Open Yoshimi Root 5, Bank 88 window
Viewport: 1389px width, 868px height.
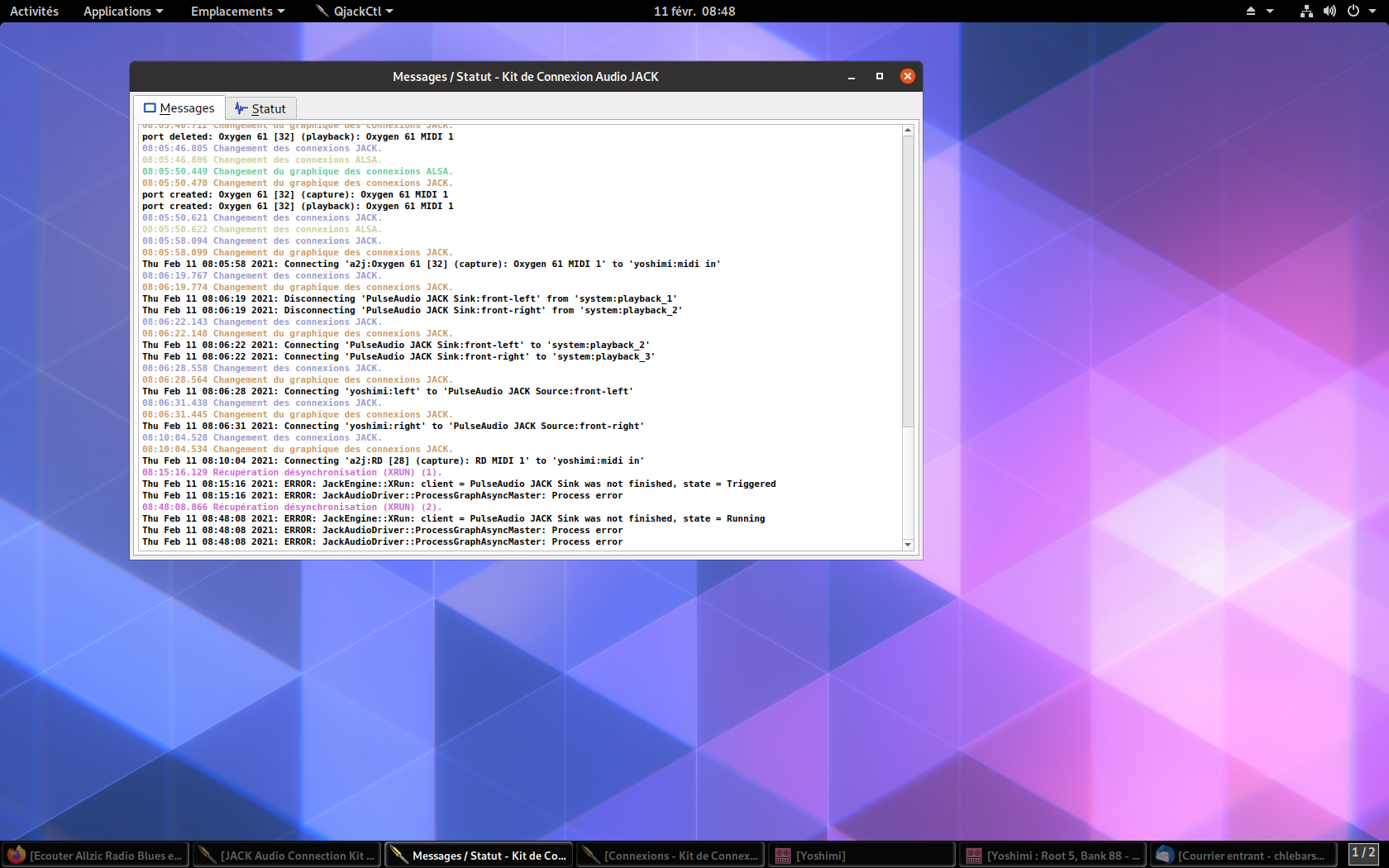[1052, 856]
